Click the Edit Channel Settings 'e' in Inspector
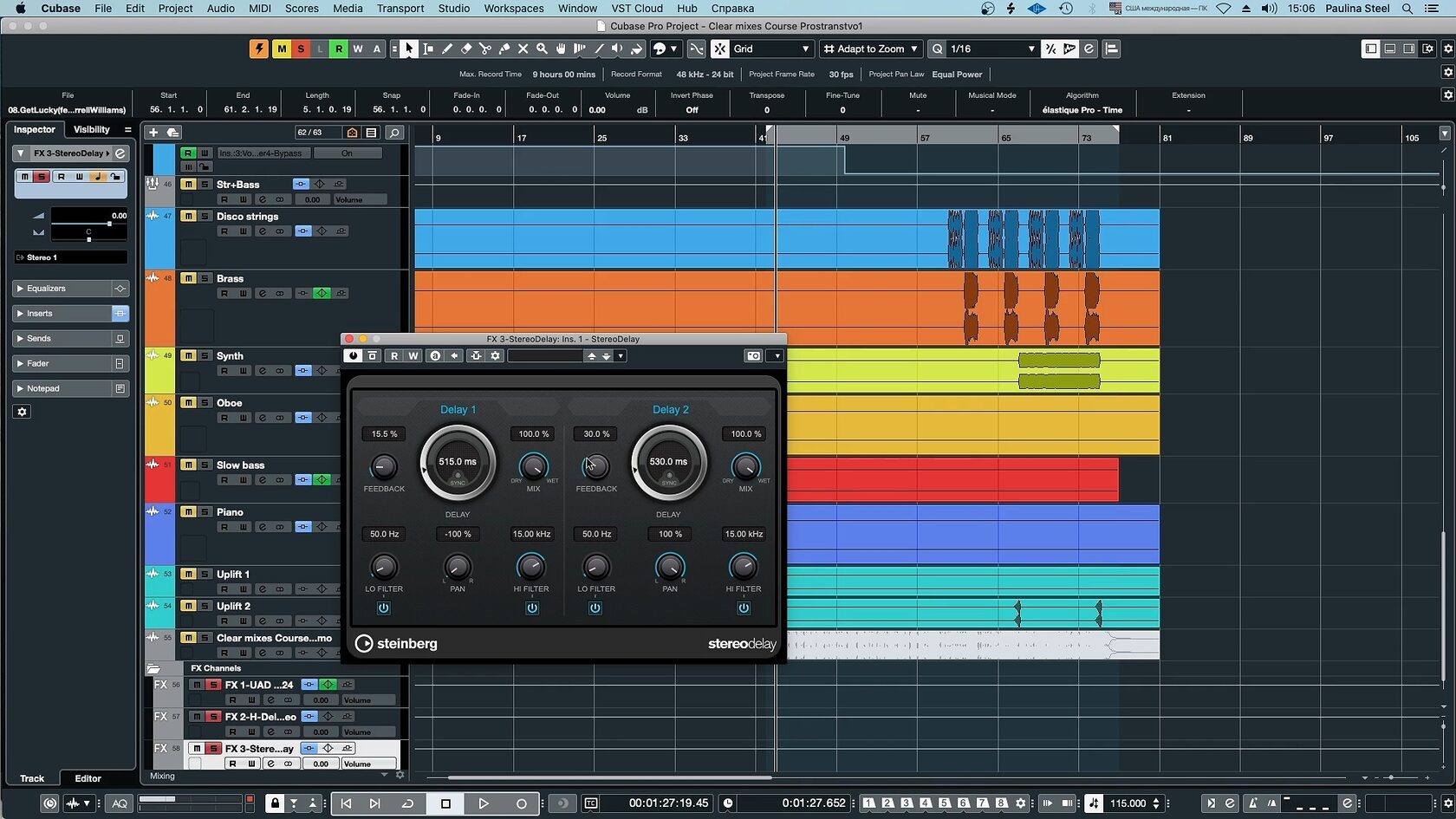Screen dimensions: 1456x819 [x=120, y=153]
